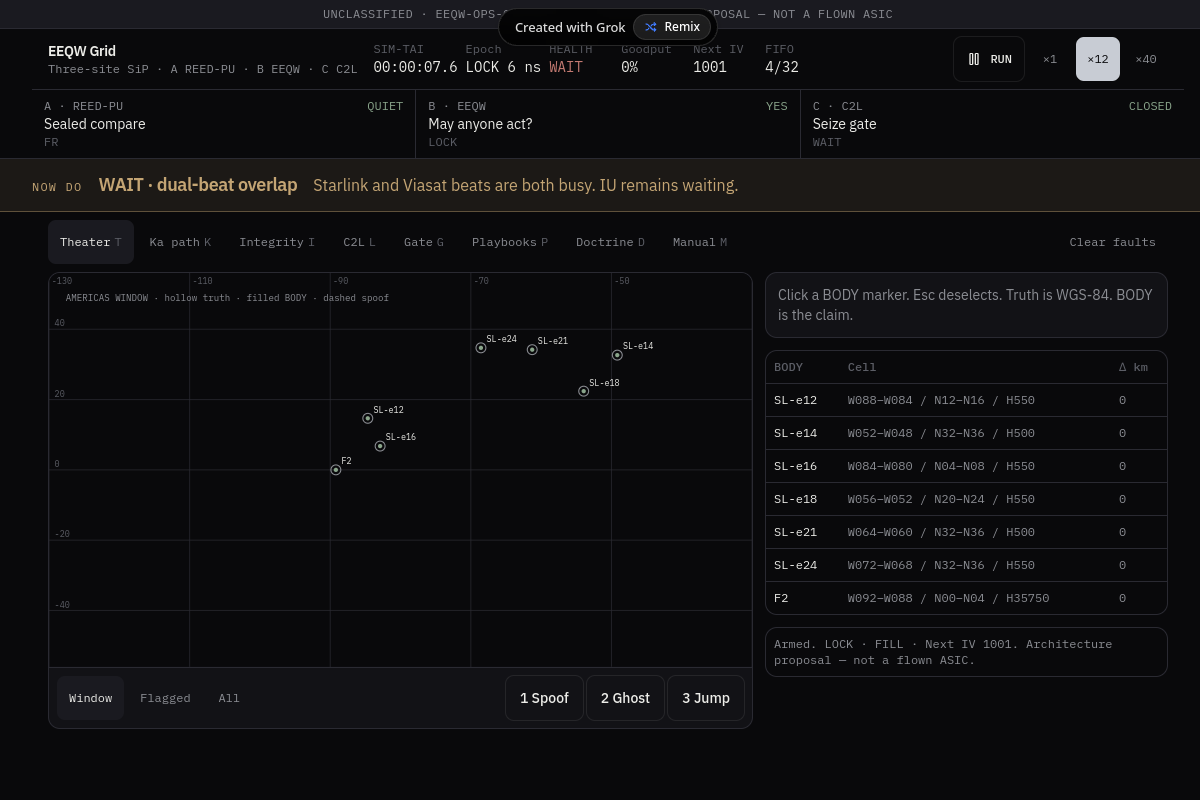1200x800 pixels.
Task: Select the F2 marker on map
Action: (x=336, y=470)
